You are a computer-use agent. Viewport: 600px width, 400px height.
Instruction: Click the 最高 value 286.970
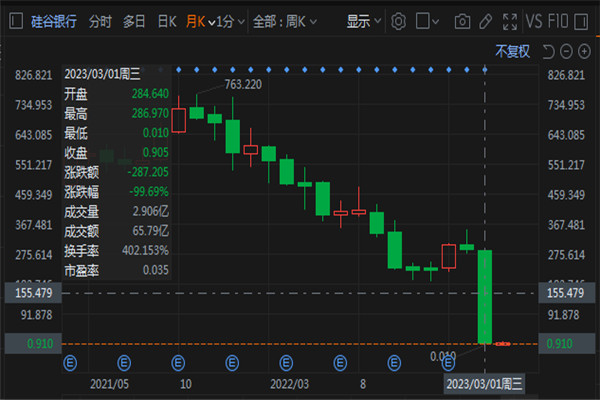point(150,113)
